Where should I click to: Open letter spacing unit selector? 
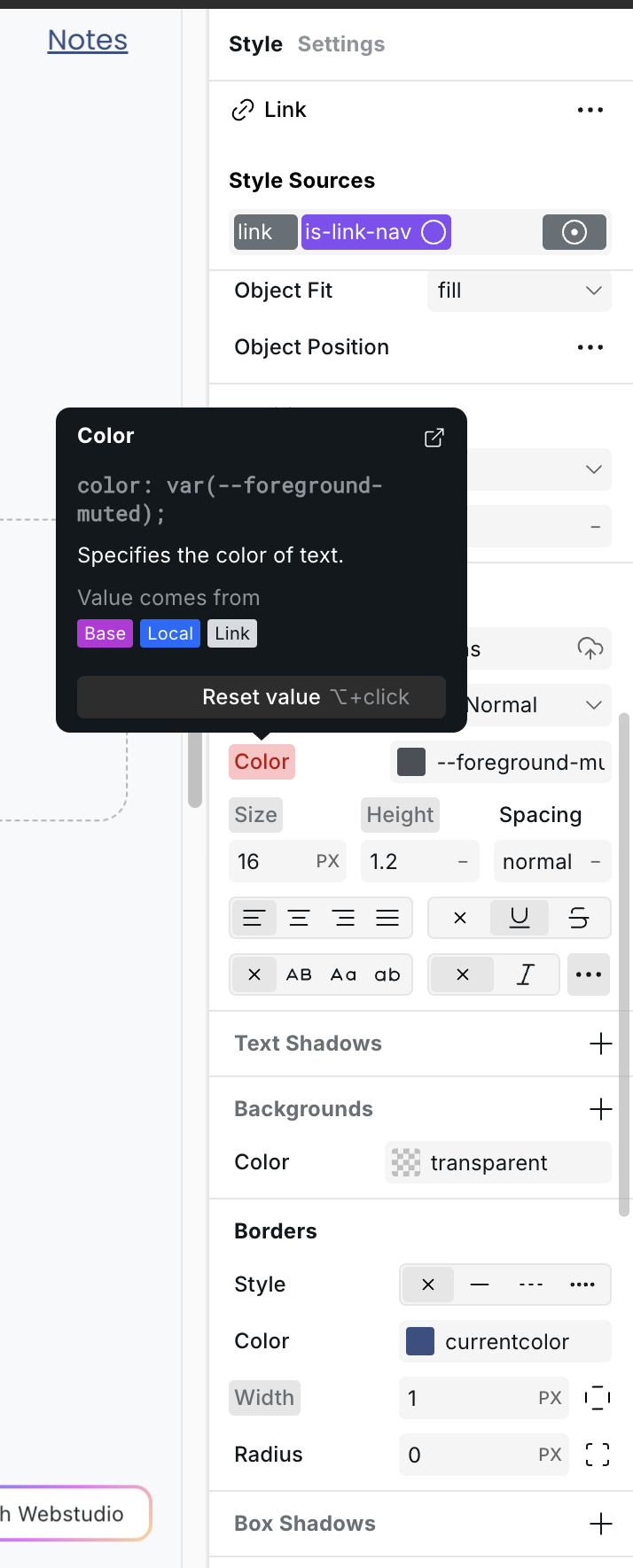coord(596,862)
